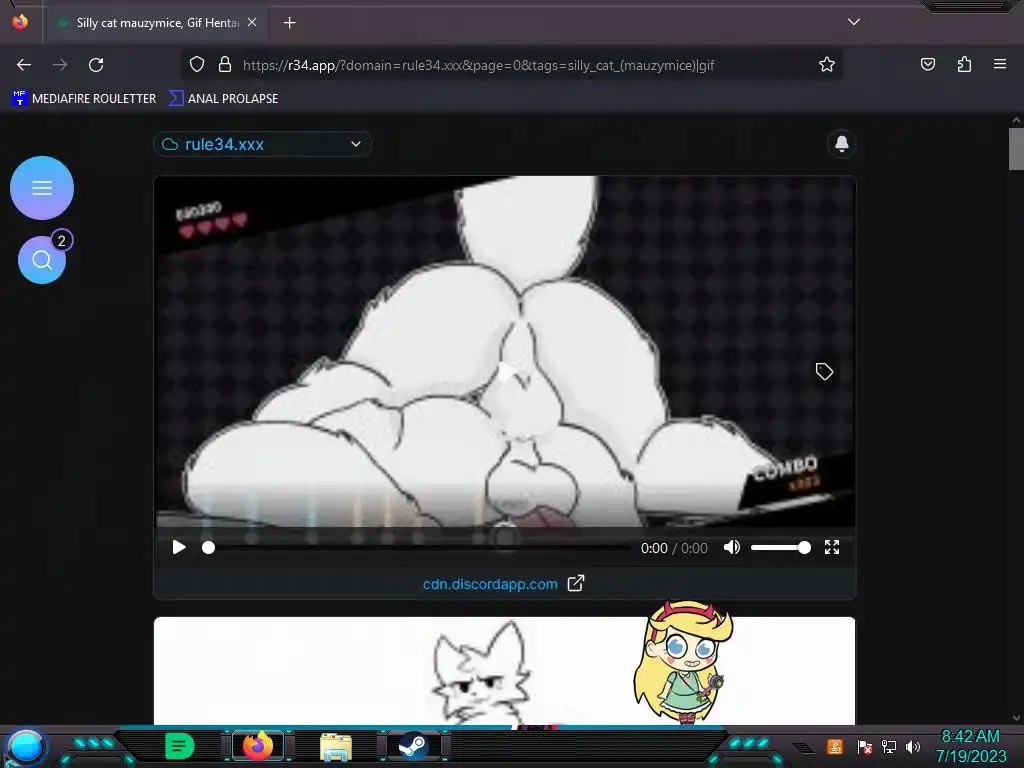
Task: Close the Silly cat mauzymice tab
Action: (252, 22)
